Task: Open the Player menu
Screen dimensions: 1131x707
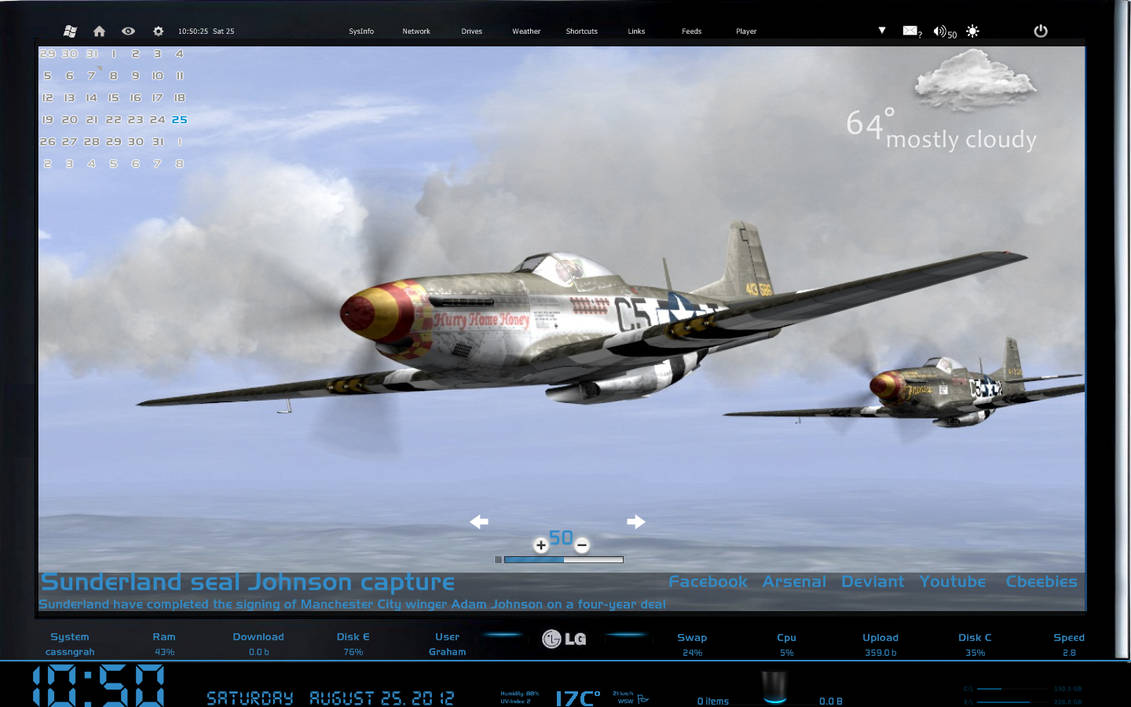Action: pyautogui.click(x=747, y=31)
